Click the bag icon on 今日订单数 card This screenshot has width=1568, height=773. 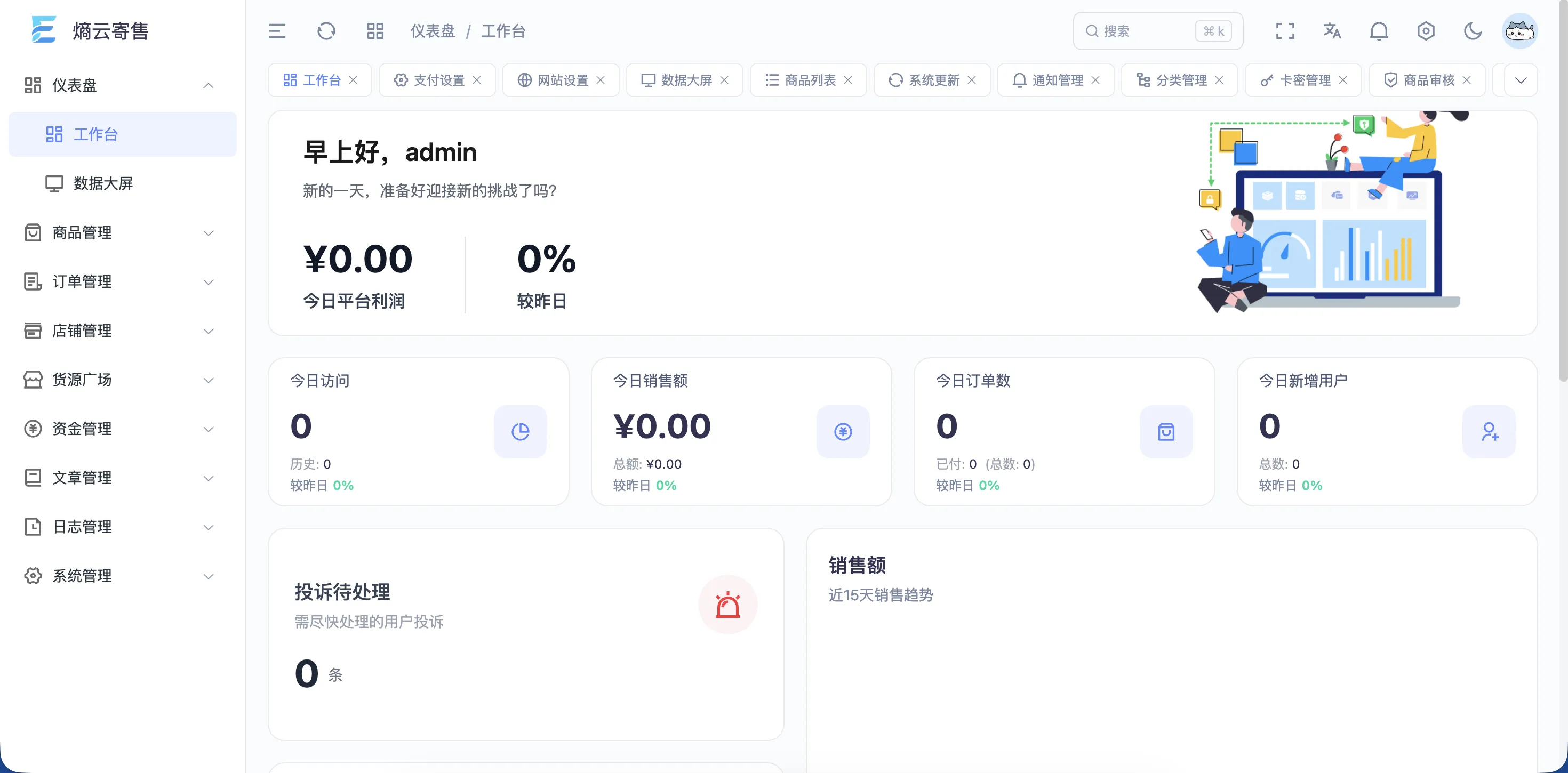1166,431
